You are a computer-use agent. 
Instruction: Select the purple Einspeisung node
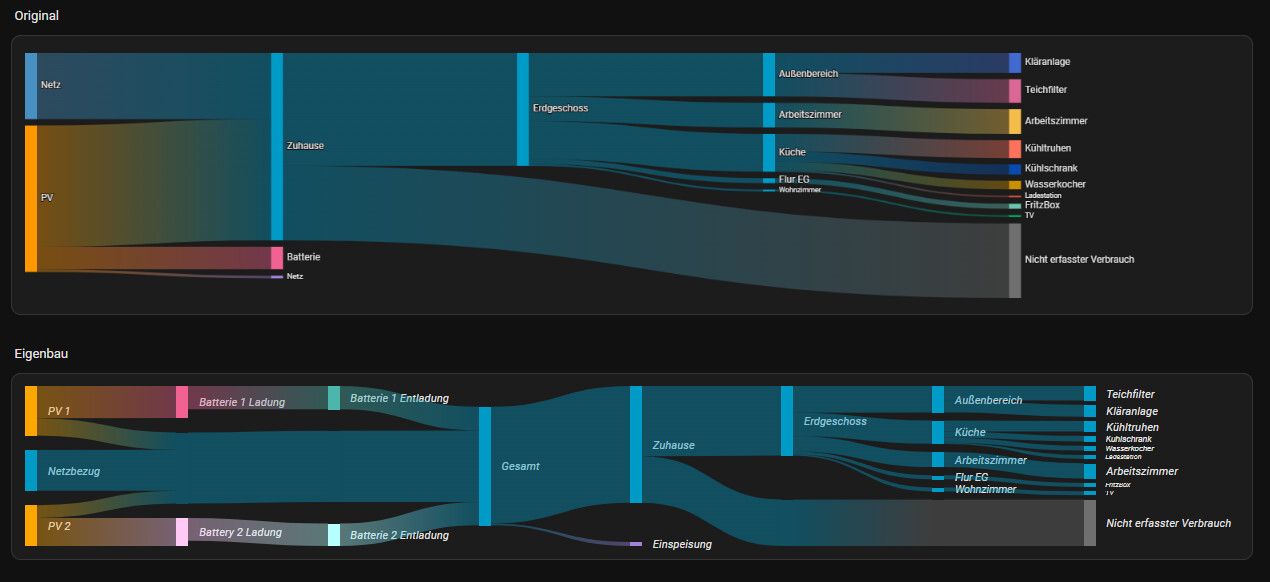(x=636, y=544)
